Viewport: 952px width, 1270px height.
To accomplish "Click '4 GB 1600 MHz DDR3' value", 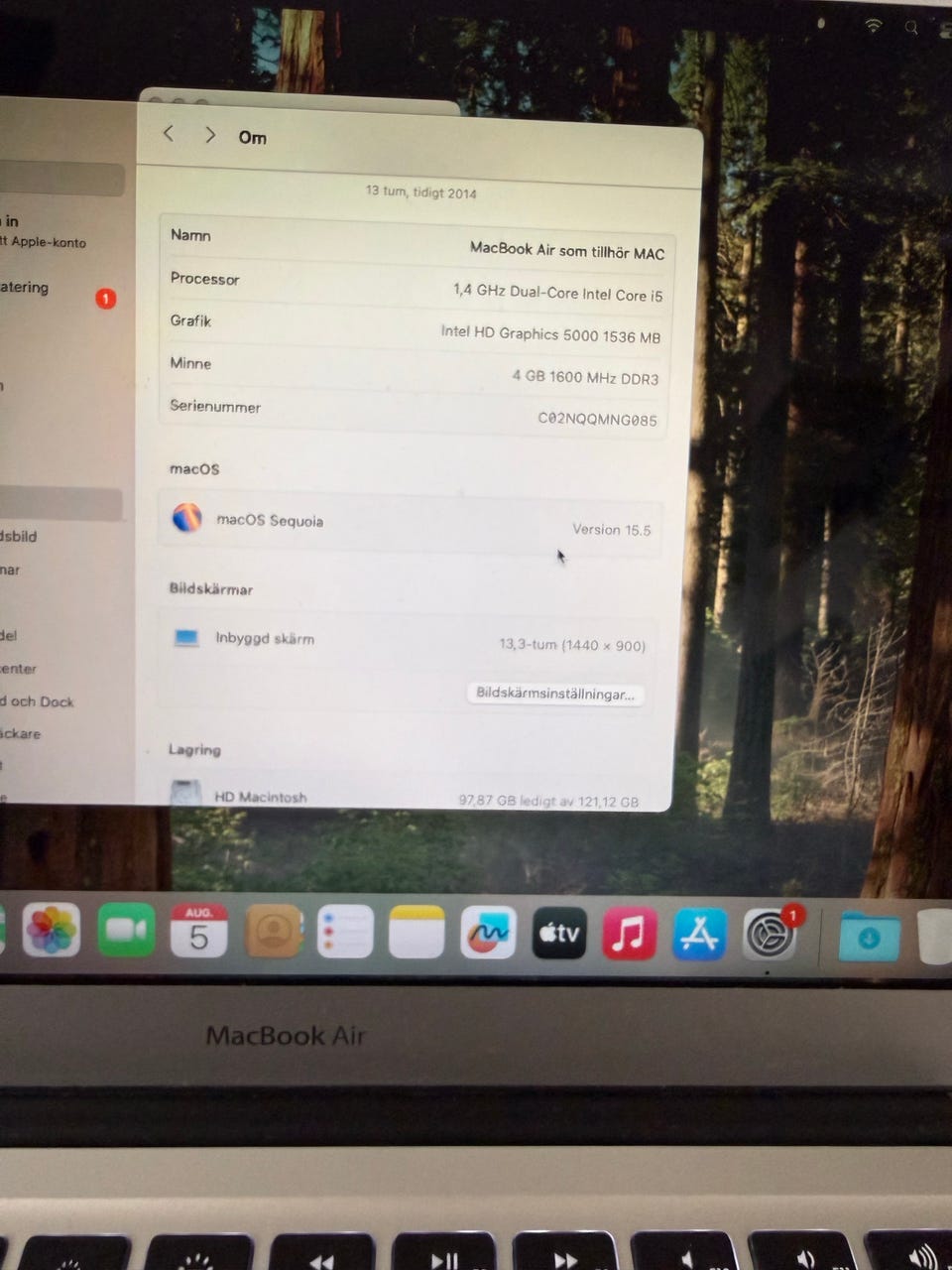I will (585, 377).
